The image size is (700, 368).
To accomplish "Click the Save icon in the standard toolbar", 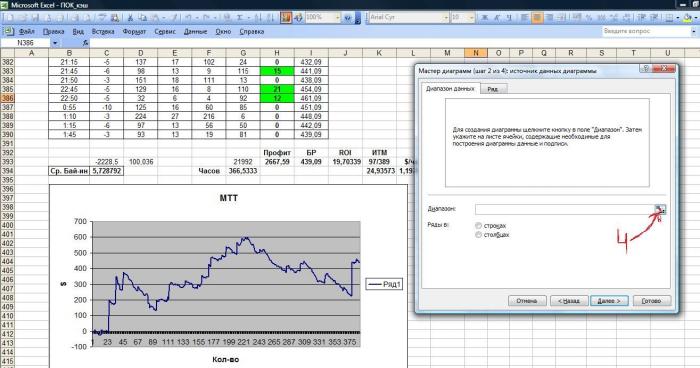I will click(35, 18).
